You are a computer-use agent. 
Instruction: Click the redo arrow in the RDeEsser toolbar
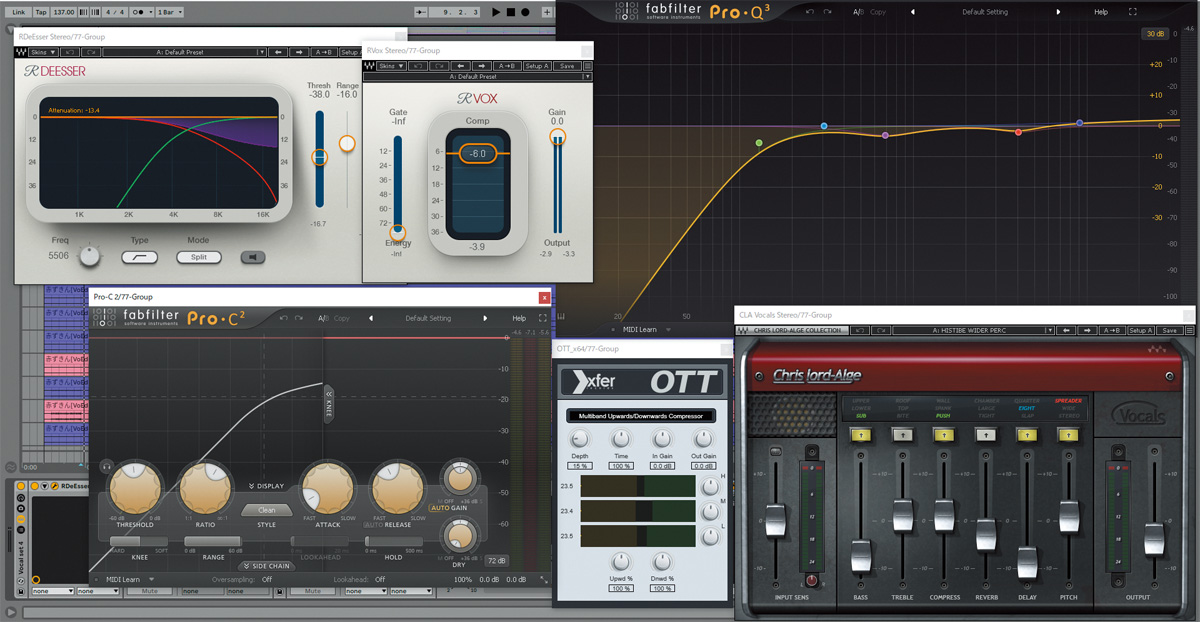[x=90, y=52]
